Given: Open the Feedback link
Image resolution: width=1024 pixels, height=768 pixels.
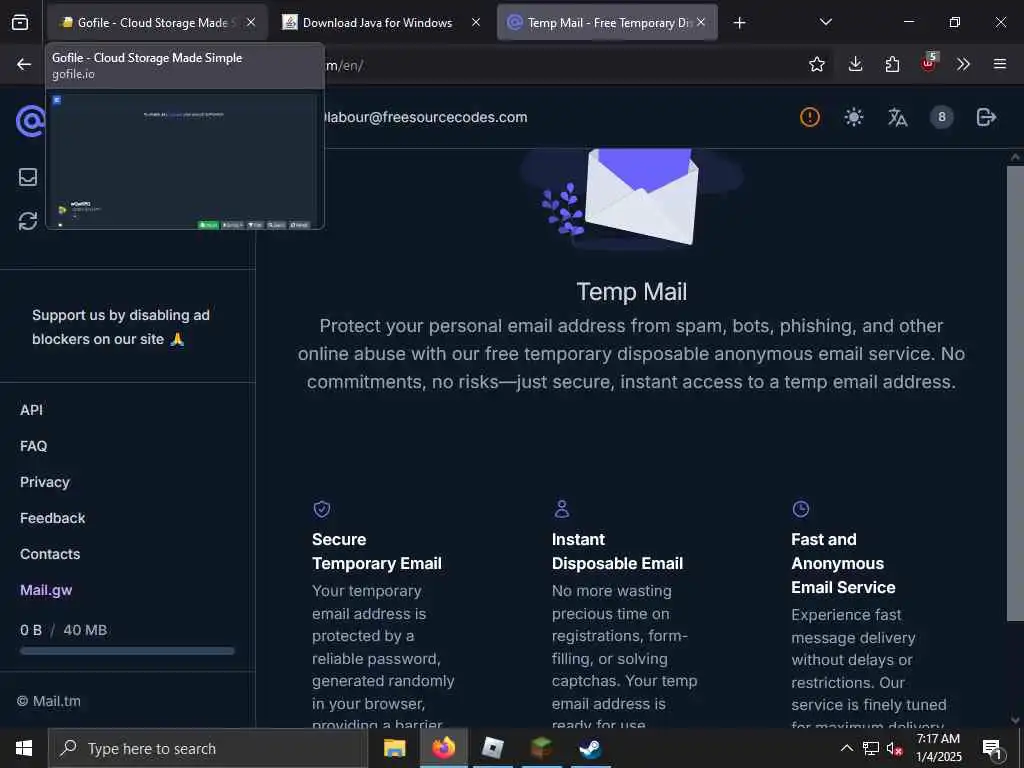Looking at the screenshot, I should [x=52, y=518].
